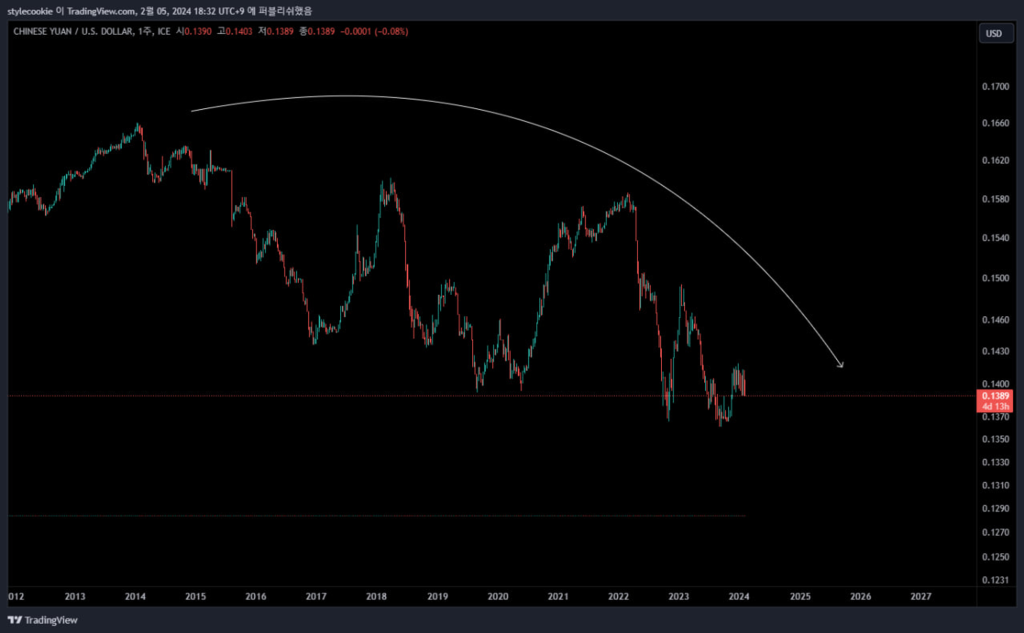Click the 2018 year label on time axis
The width and height of the screenshot is (1024, 633).
pyautogui.click(x=377, y=596)
